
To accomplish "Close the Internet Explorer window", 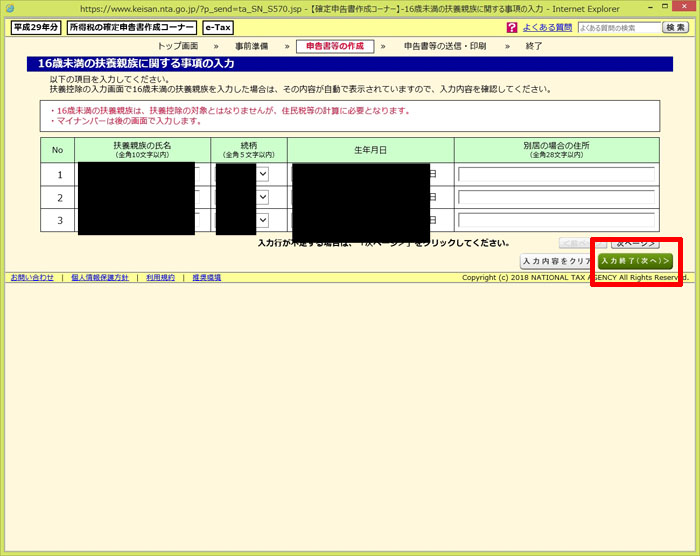I will point(685,6).
